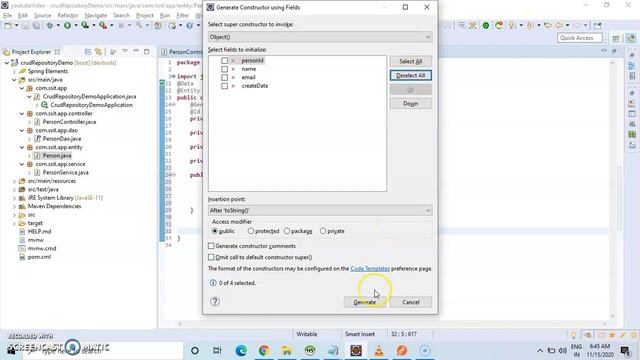Viewport: 640px width, 360px height.
Task: Enable Omit call to default constructor super()
Action: 211,257
